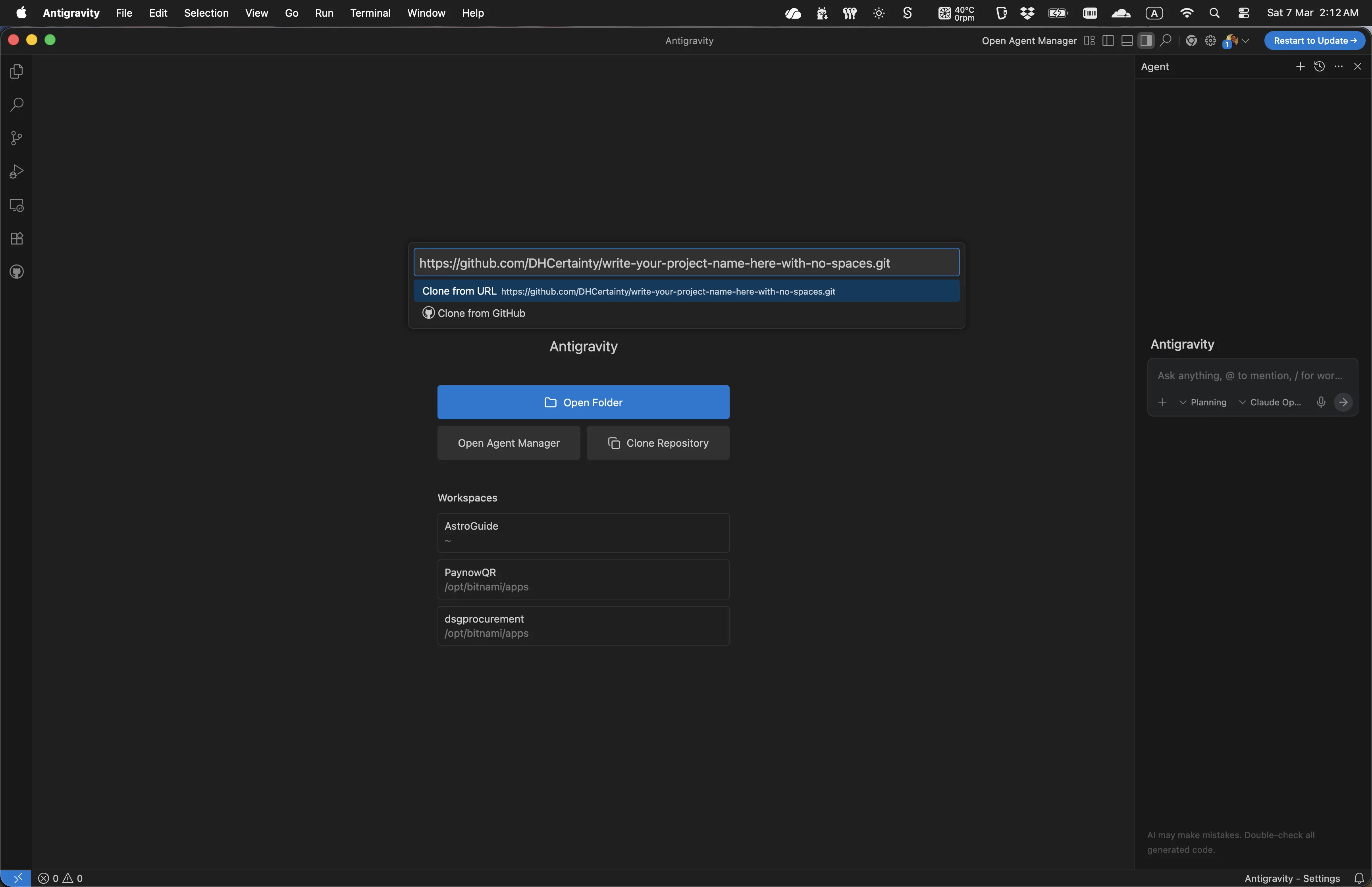Open the Edit menu
This screenshot has width=1372, height=887.
click(x=158, y=13)
